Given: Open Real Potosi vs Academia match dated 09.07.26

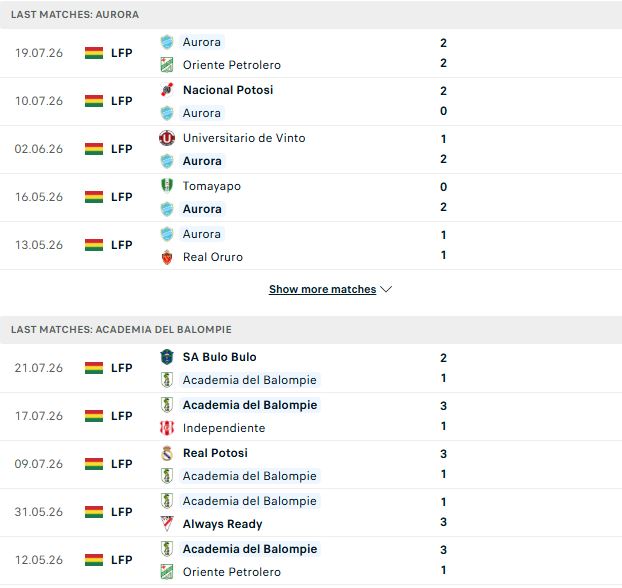Looking at the screenshot, I should click(x=311, y=464).
